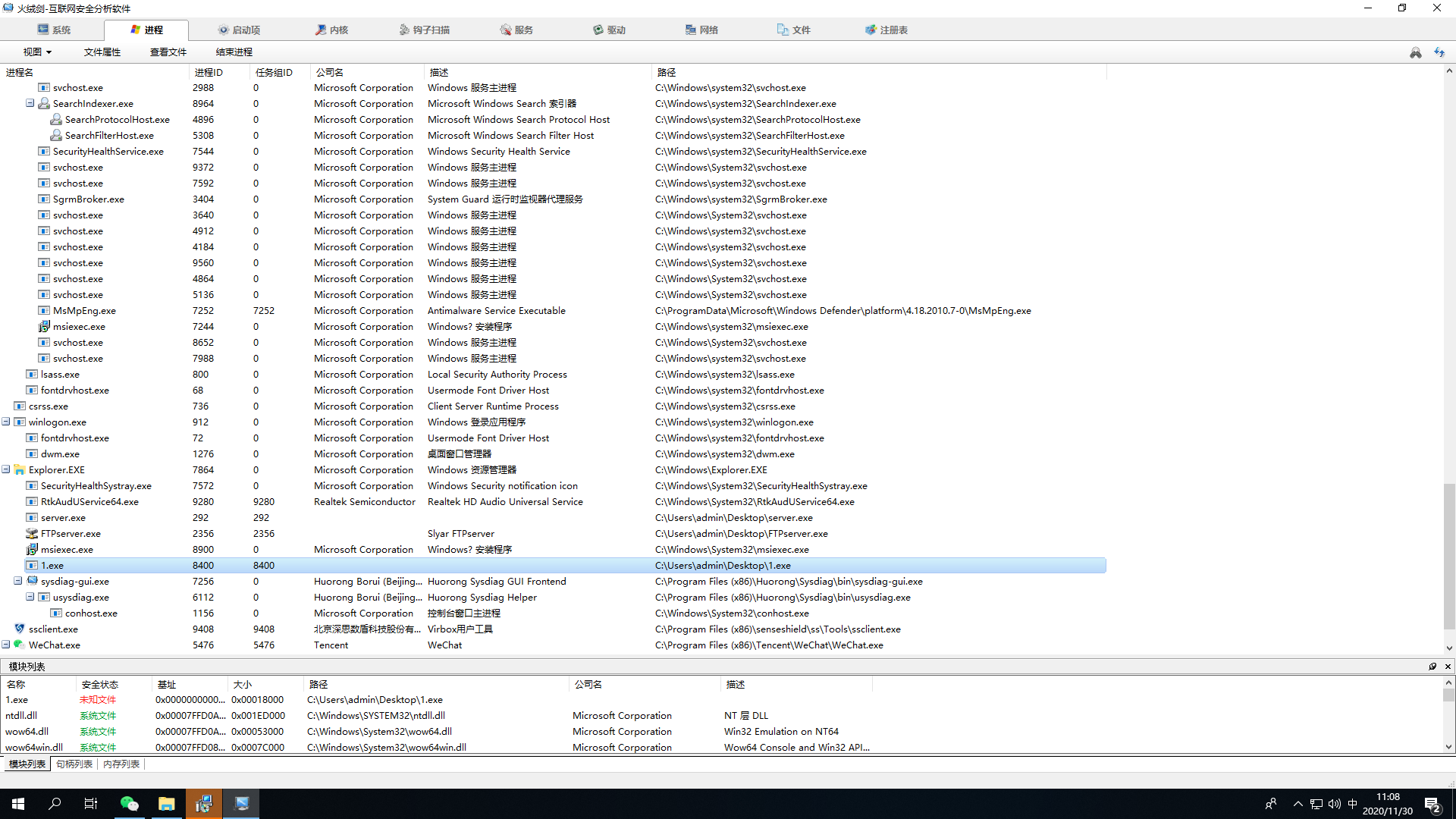Click the pin icon on the module list panel
The height and width of the screenshot is (819, 1456).
coord(1432,667)
